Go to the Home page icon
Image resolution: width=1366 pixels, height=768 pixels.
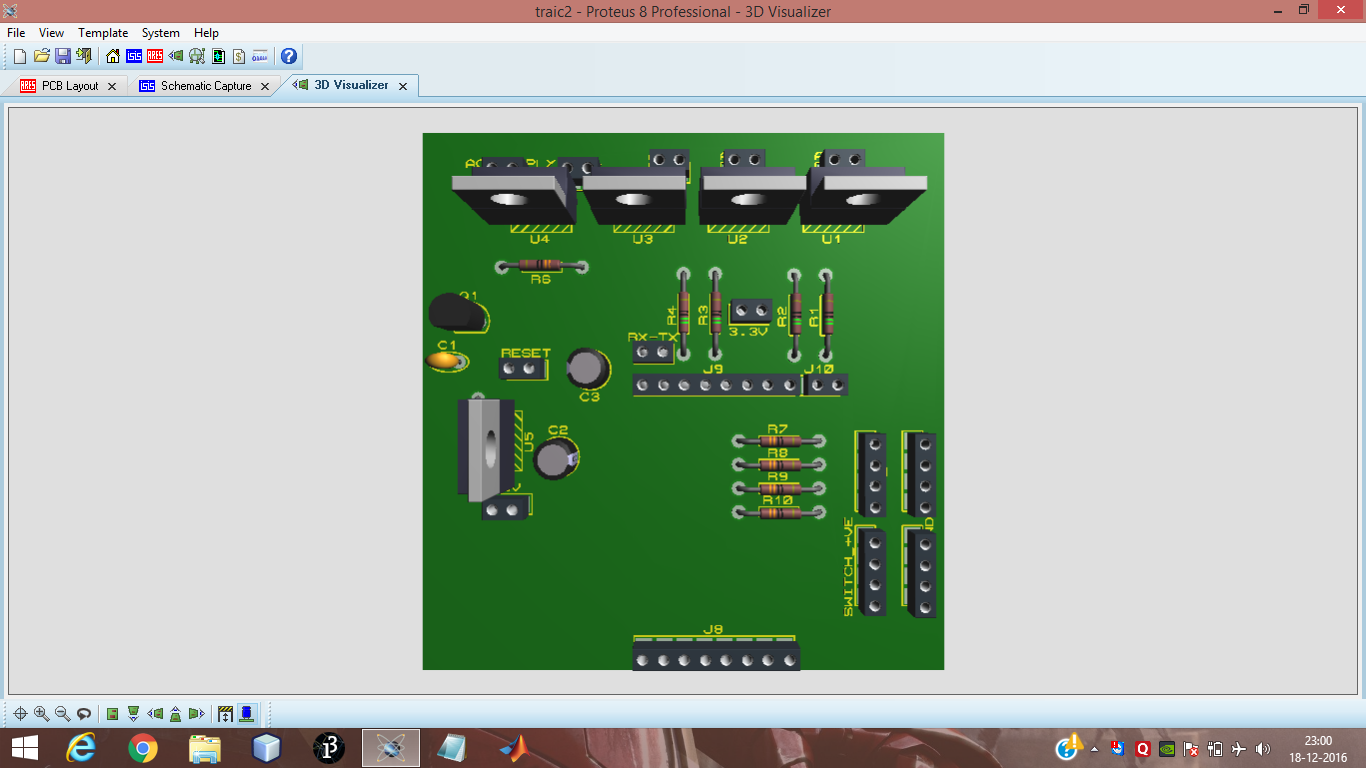coord(113,56)
